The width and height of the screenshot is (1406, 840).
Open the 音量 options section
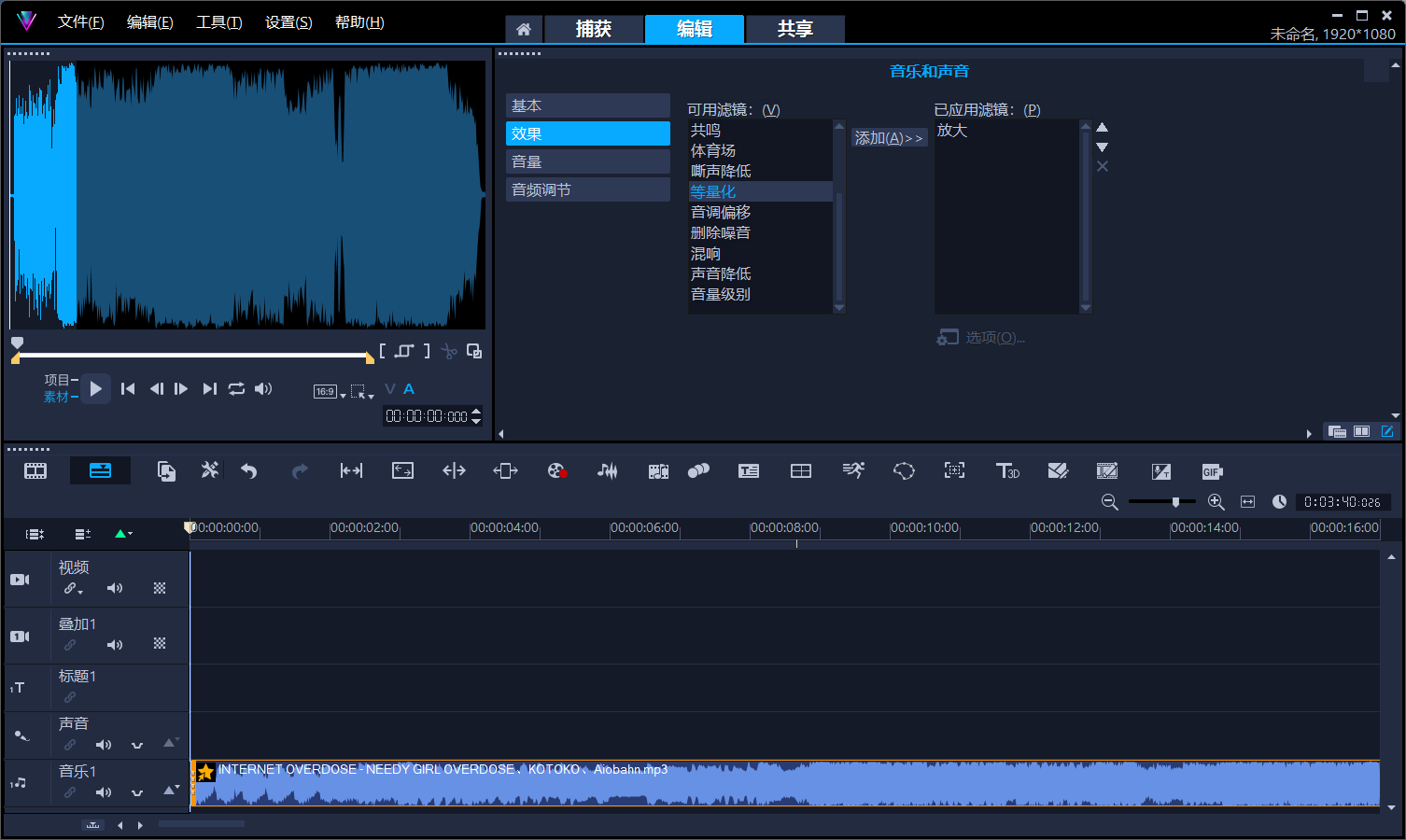pyautogui.click(x=588, y=161)
